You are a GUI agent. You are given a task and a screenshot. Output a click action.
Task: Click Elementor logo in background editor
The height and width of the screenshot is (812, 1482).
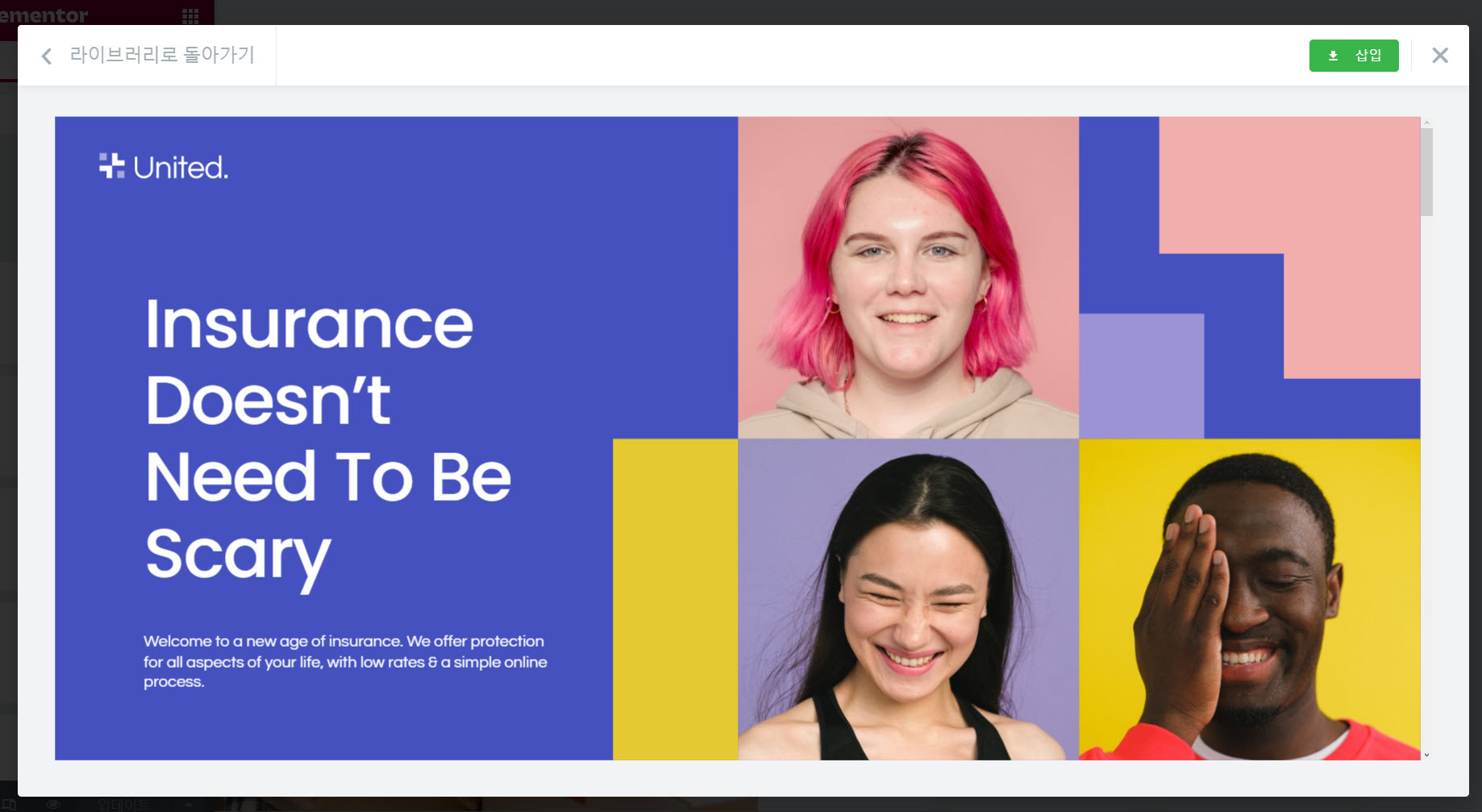tap(44, 15)
